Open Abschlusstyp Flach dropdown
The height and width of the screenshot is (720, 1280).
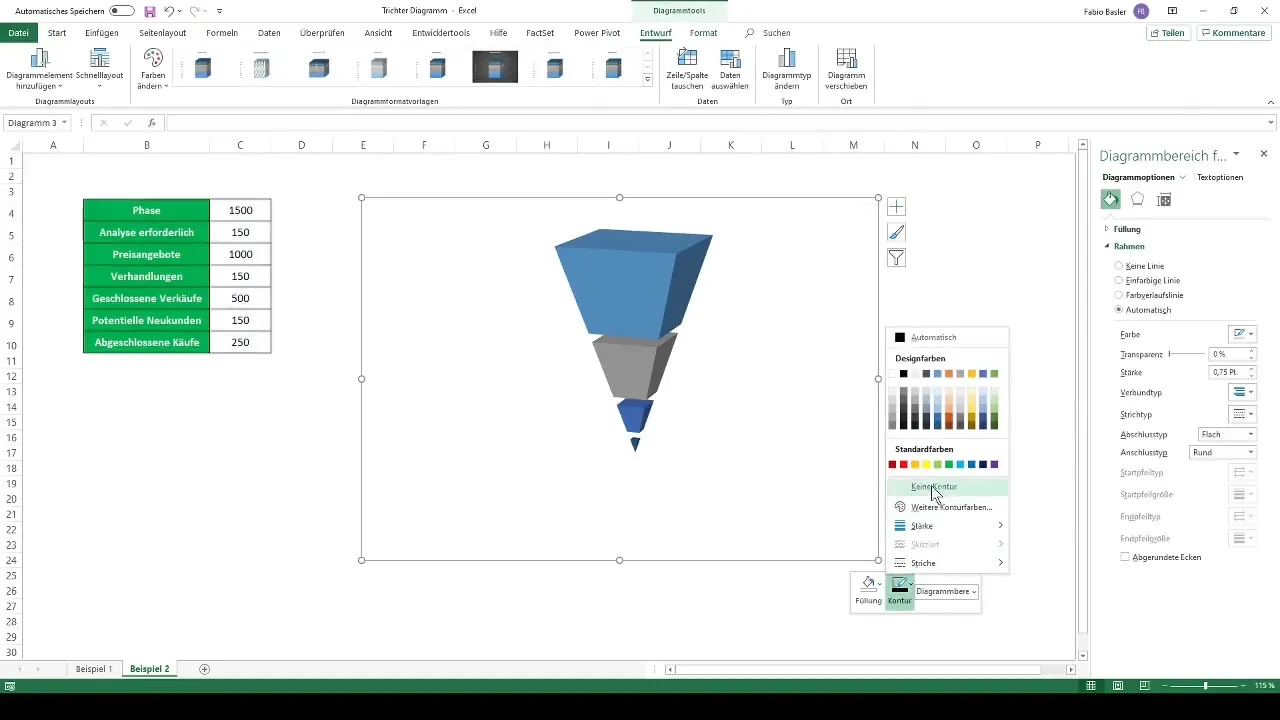1227,435
